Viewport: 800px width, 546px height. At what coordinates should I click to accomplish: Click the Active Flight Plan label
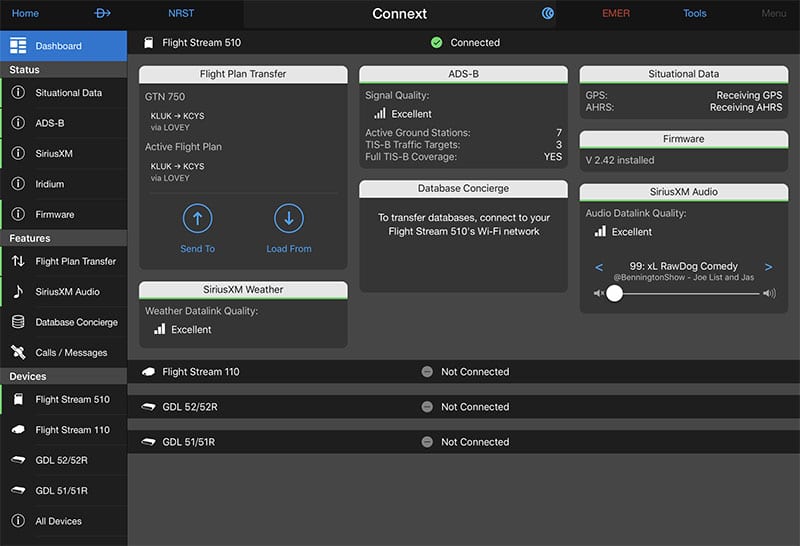coord(183,147)
